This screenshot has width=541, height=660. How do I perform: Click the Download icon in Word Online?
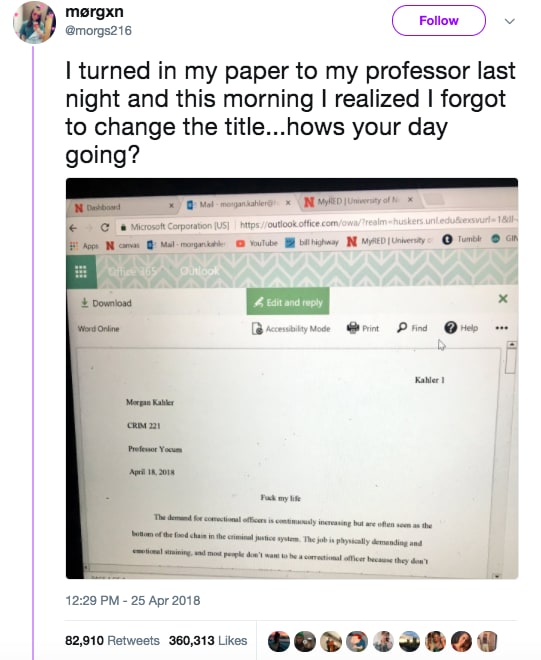tap(85, 303)
